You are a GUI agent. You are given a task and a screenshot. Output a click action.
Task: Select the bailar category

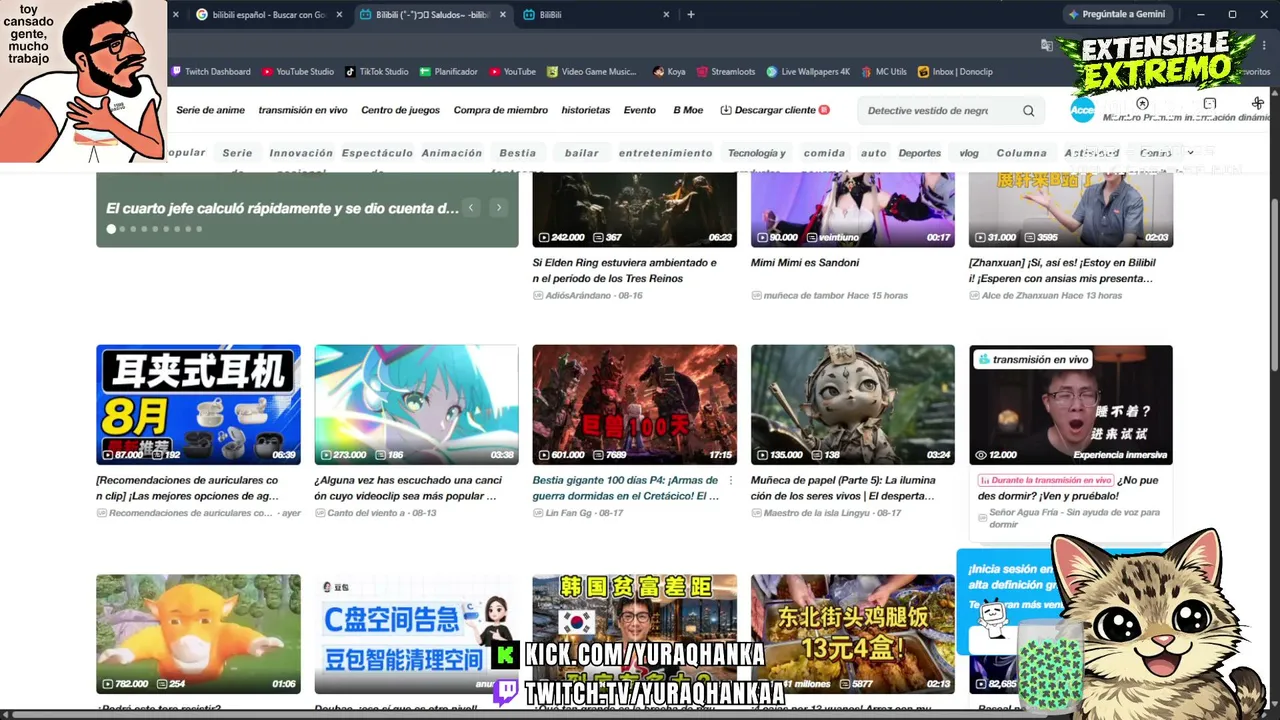point(581,153)
